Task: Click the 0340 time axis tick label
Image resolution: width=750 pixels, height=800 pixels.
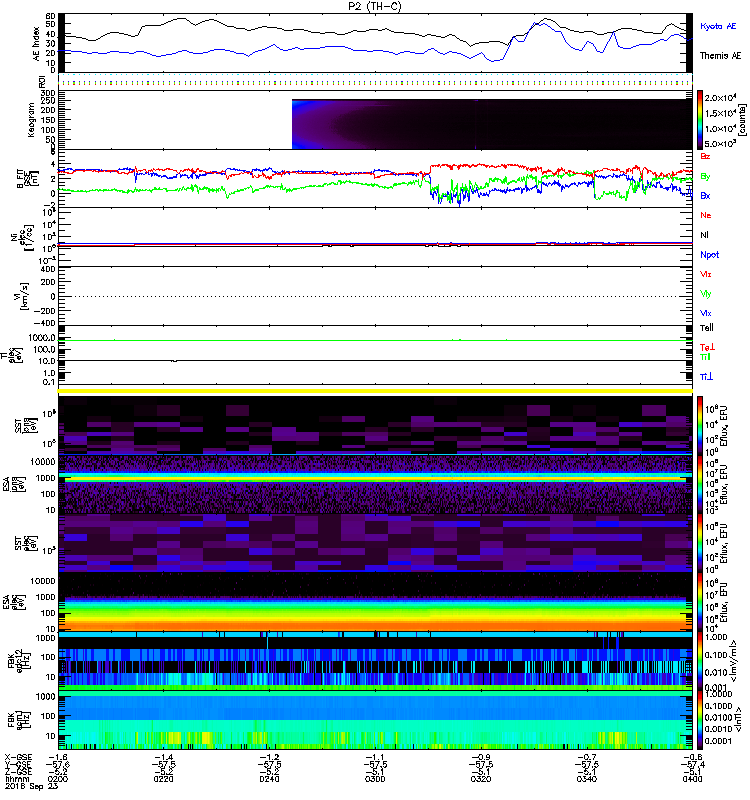Action: click(x=587, y=779)
